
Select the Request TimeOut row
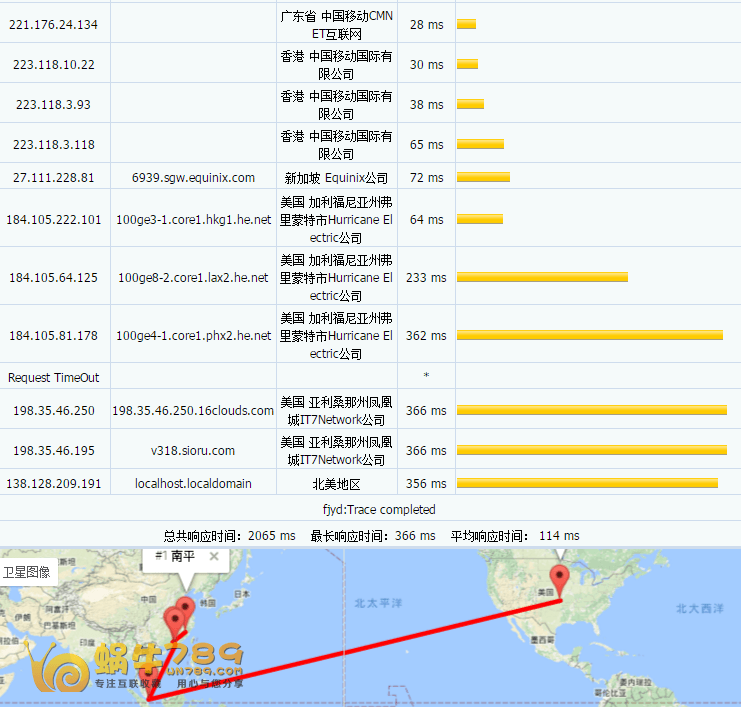coord(54,377)
